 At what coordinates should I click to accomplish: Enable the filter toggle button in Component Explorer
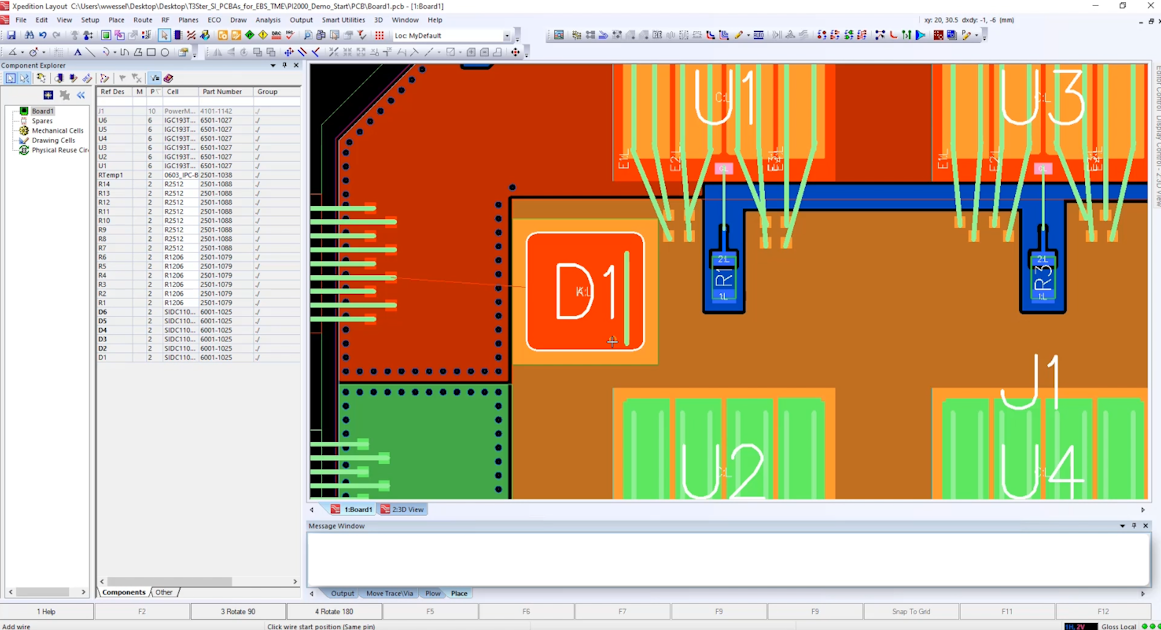(x=155, y=78)
